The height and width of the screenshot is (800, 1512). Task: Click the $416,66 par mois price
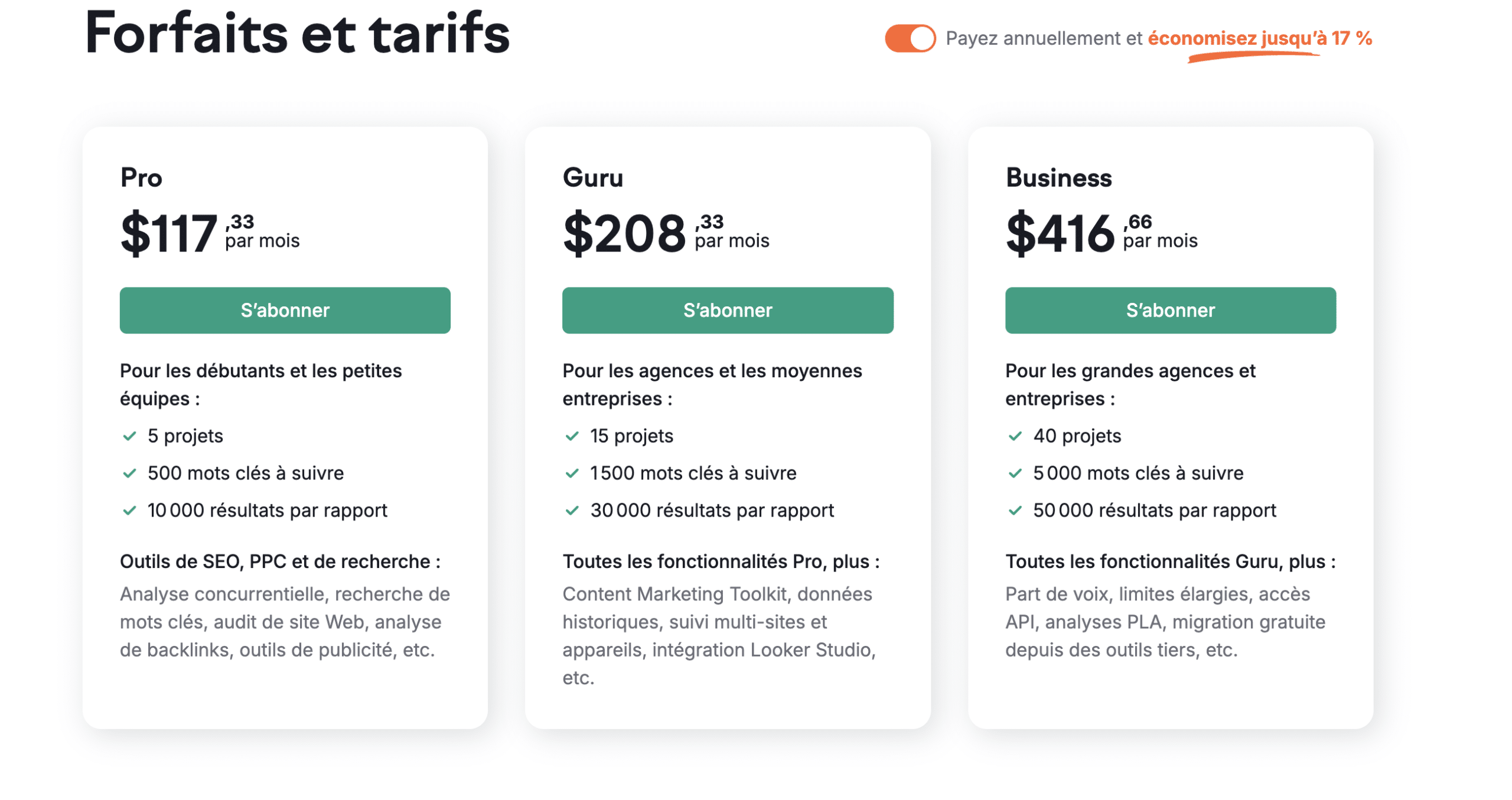[x=1100, y=233]
